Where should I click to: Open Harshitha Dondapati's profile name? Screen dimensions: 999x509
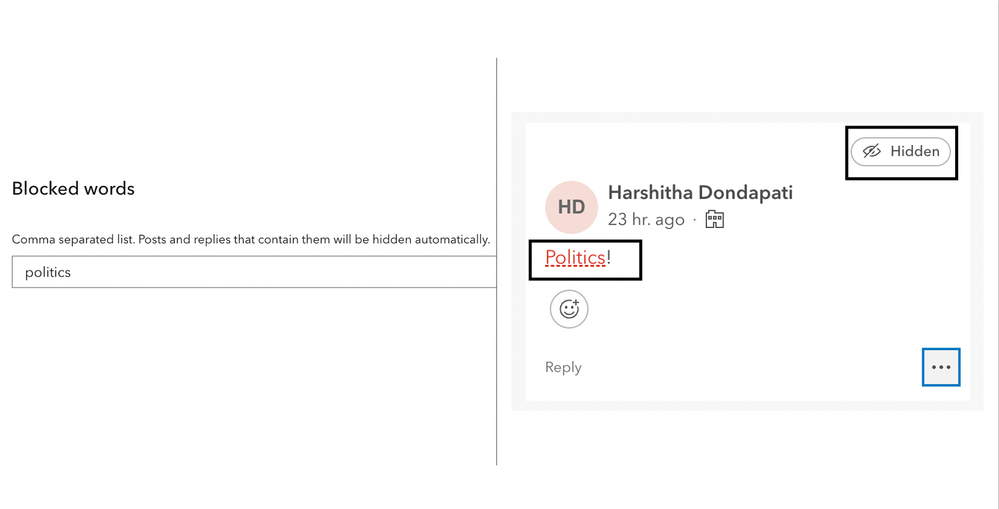[700, 192]
